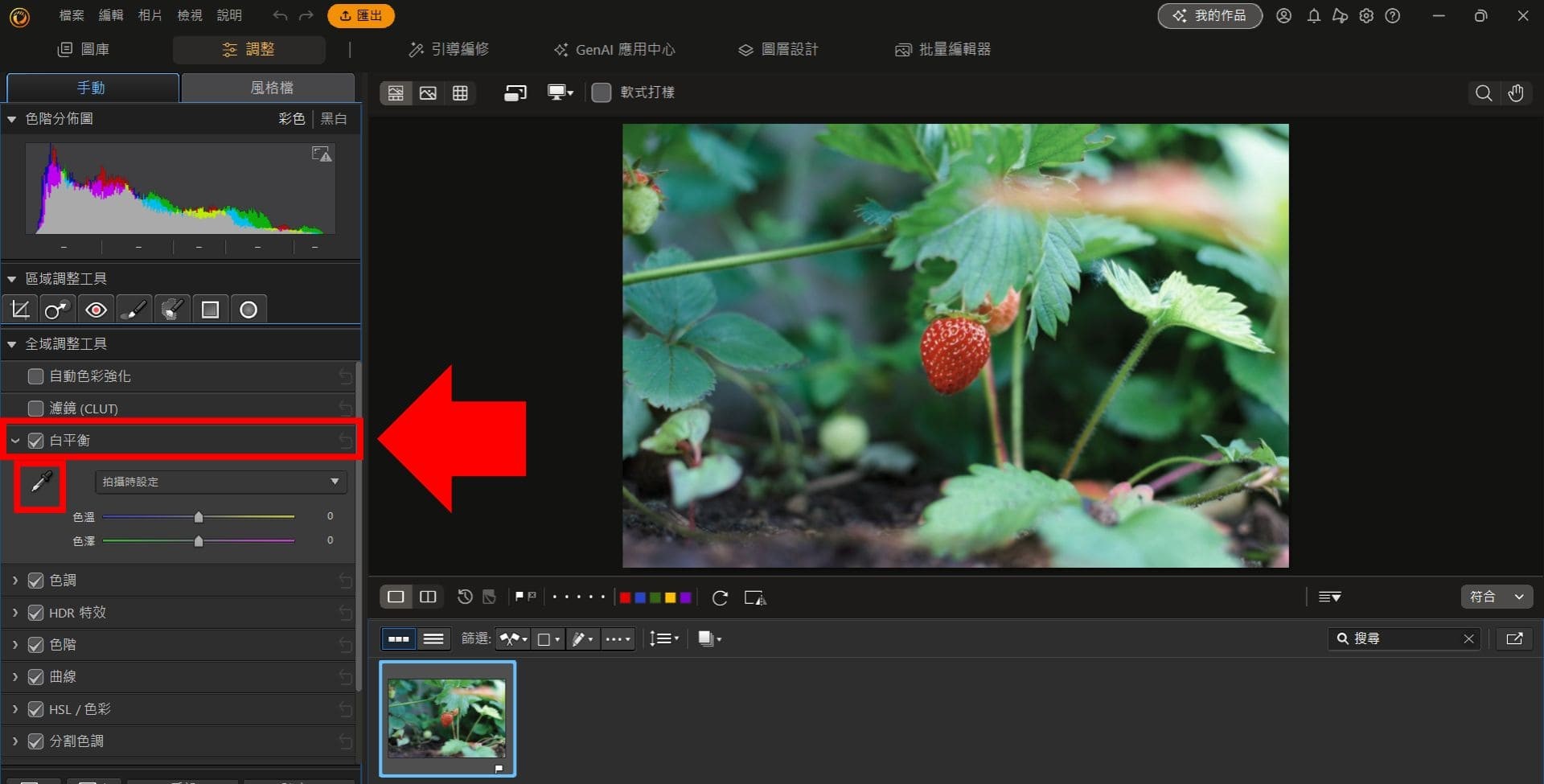Click the 色澤 slider handle

click(x=199, y=540)
